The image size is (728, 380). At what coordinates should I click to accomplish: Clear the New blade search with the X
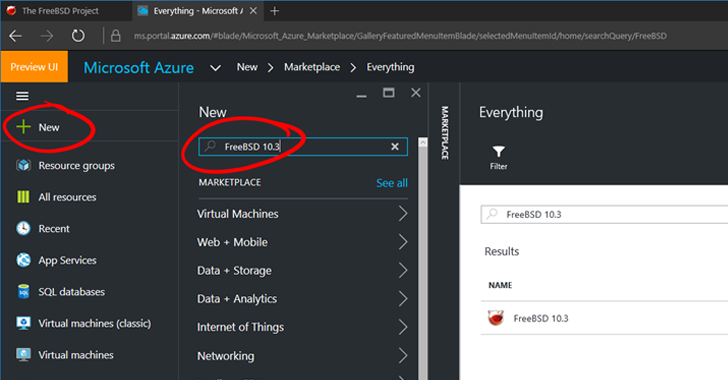[x=395, y=147]
